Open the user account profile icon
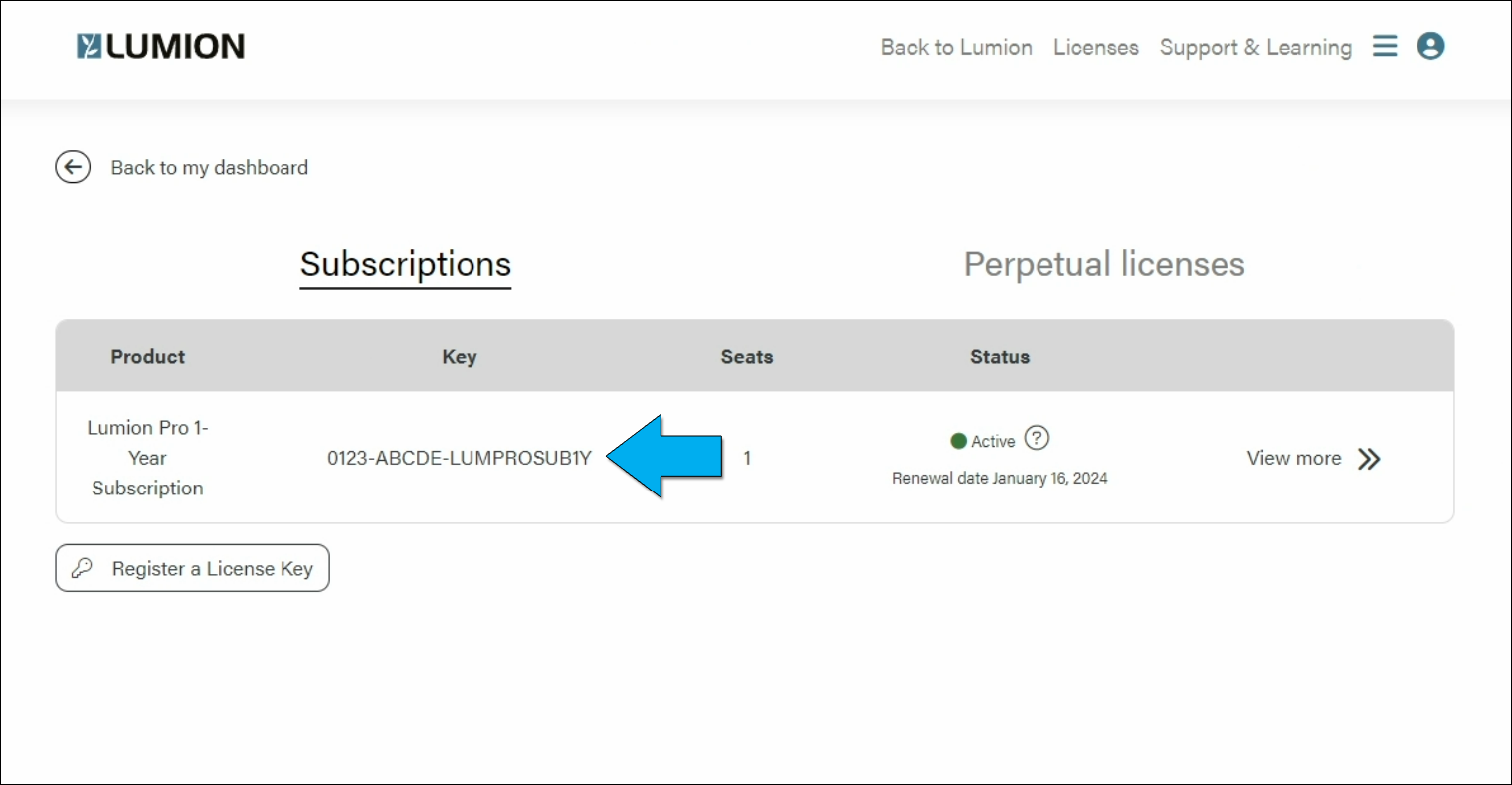The width and height of the screenshot is (1512, 785). pyautogui.click(x=1430, y=46)
